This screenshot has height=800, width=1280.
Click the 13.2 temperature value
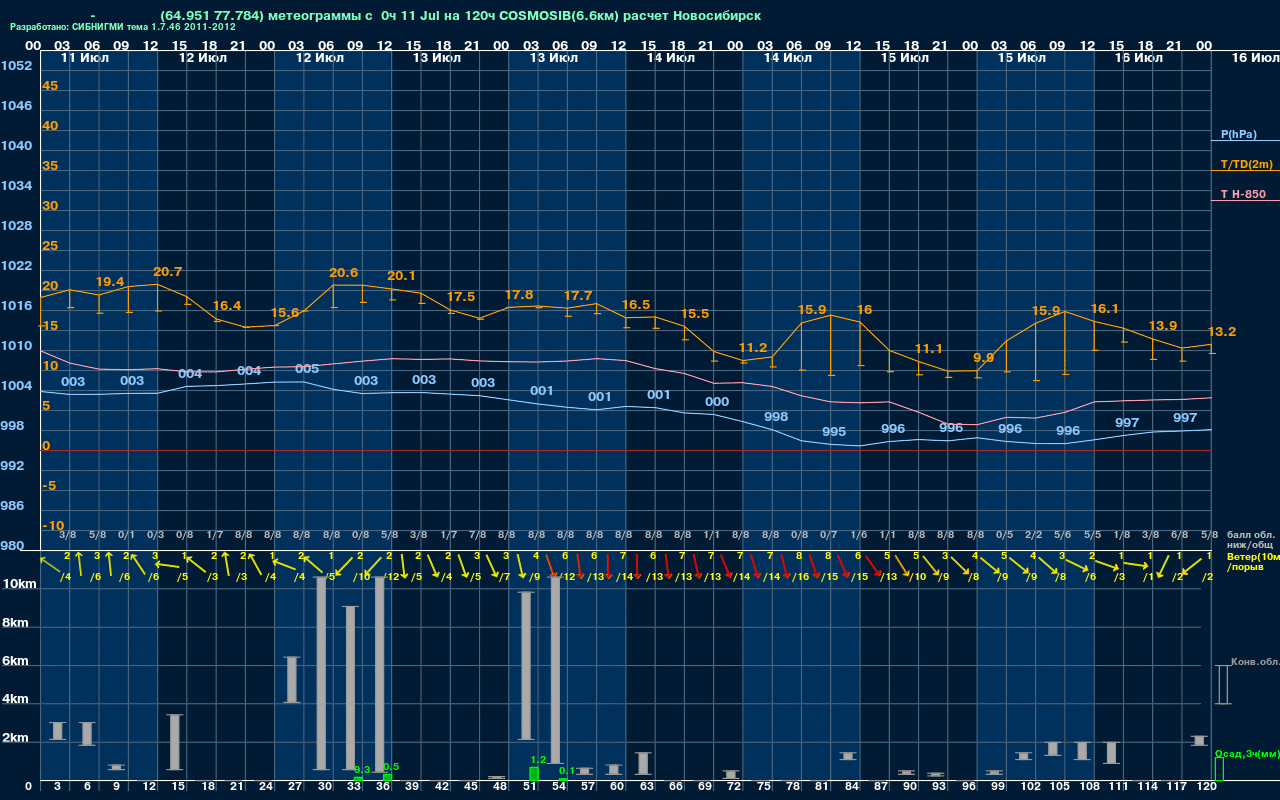[1222, 332]
